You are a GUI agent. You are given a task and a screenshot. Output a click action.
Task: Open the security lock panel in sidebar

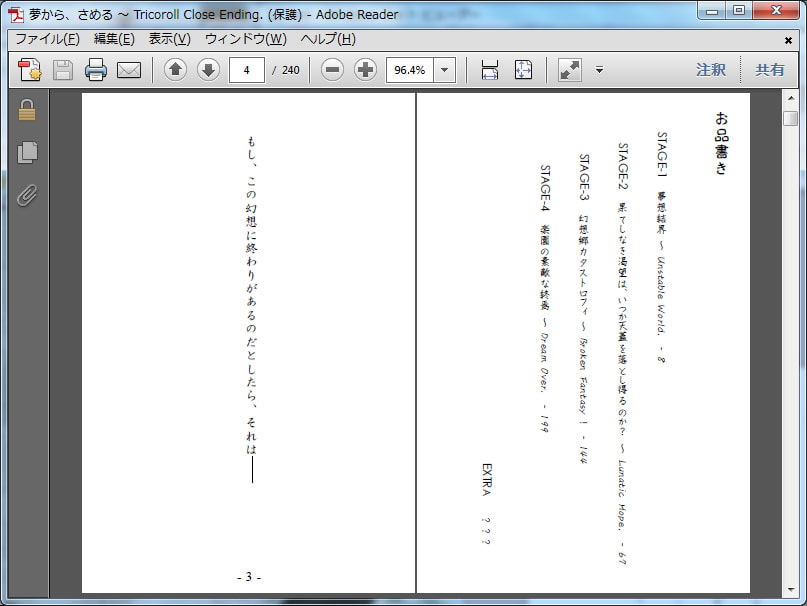(x=27, y=111)
